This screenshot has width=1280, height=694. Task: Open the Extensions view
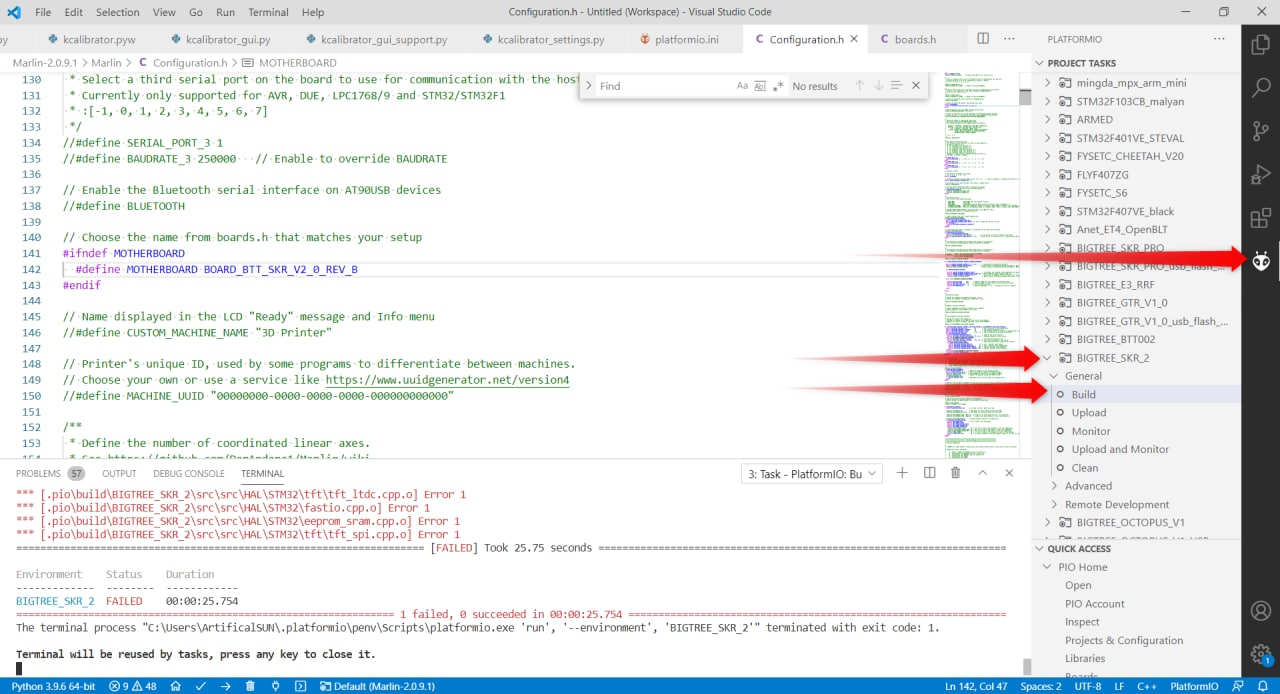[1261, 217]
